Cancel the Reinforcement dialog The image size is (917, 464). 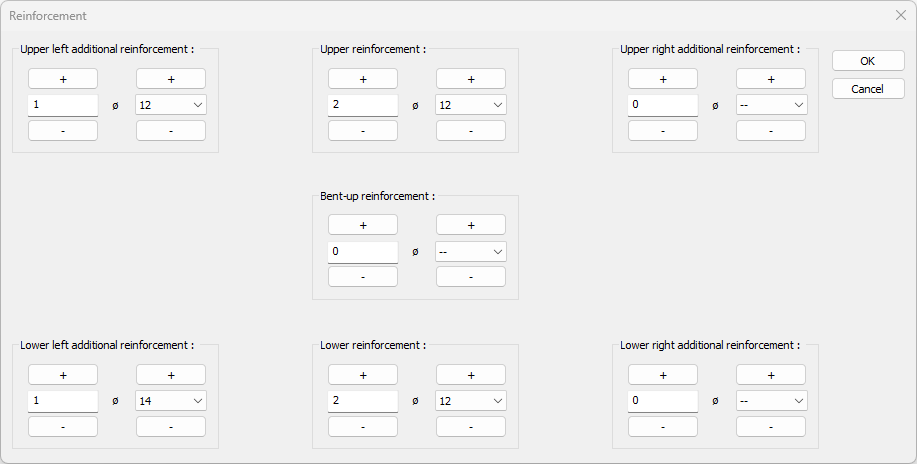coord(868,89)
